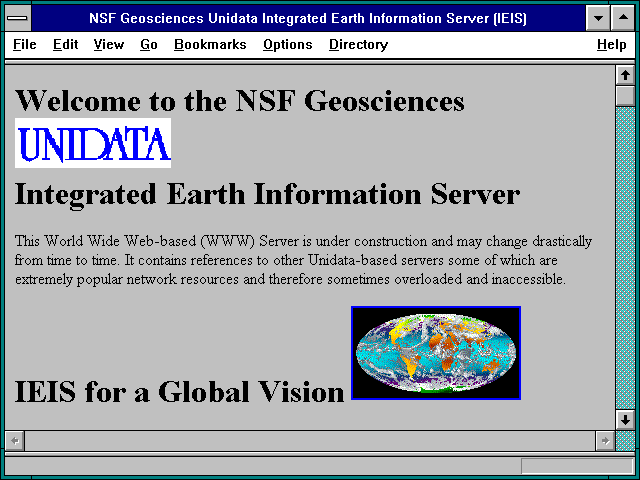Viewport: 640px width, 480px height.
Task: Open the Options menu
Action: (x=288, y=44)
